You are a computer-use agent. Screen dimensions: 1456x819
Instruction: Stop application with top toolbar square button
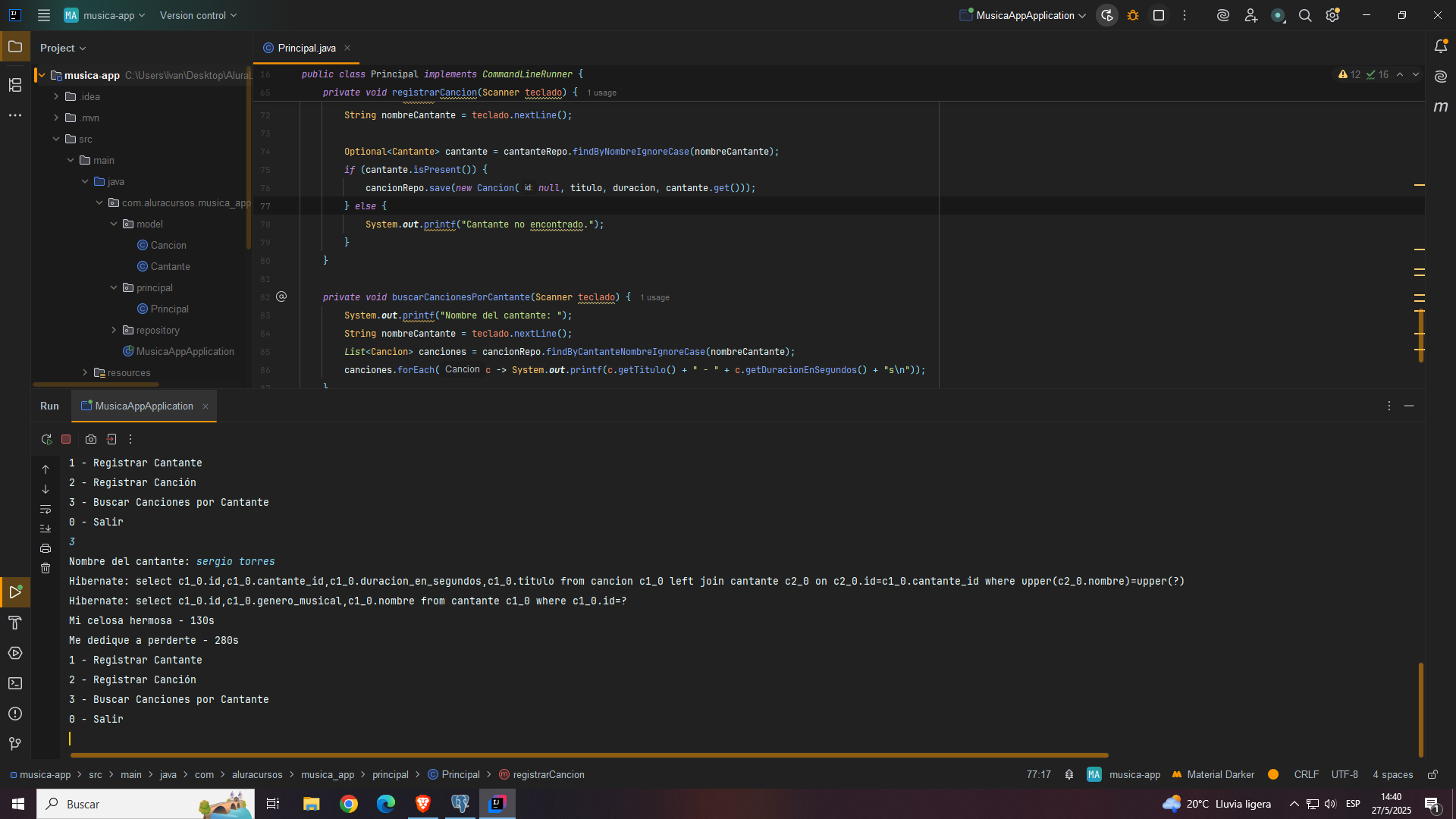tap(1159, 15)
